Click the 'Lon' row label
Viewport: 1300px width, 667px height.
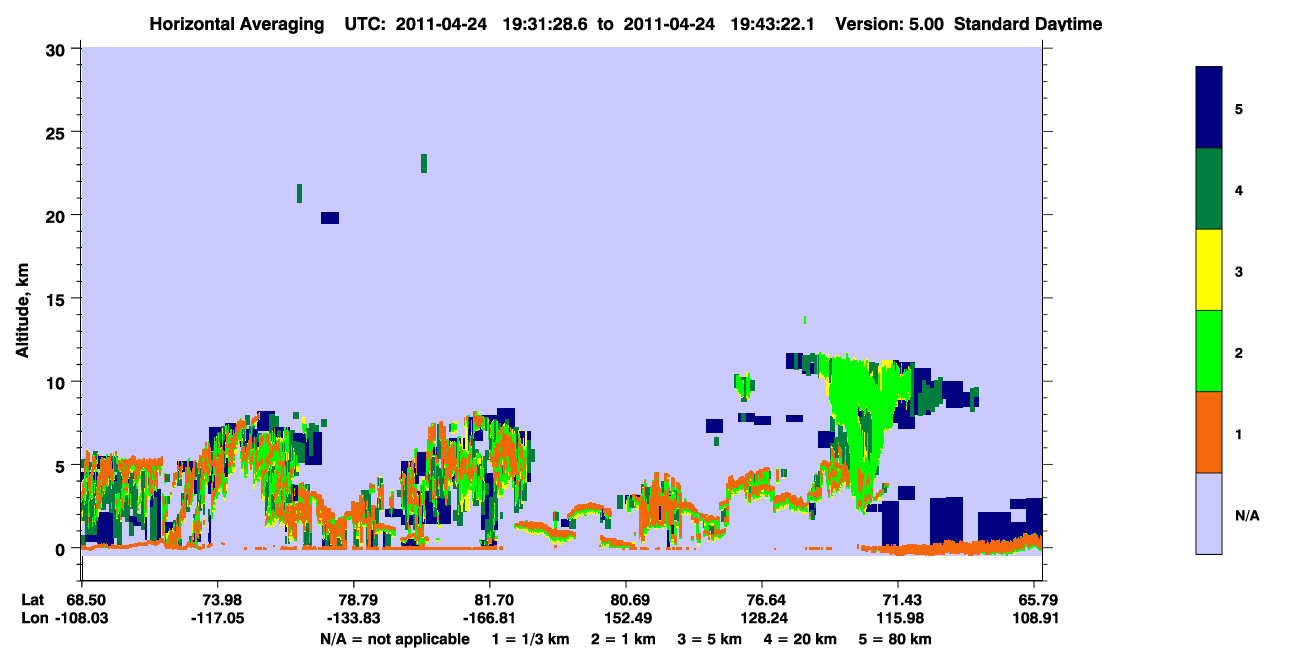33,619
